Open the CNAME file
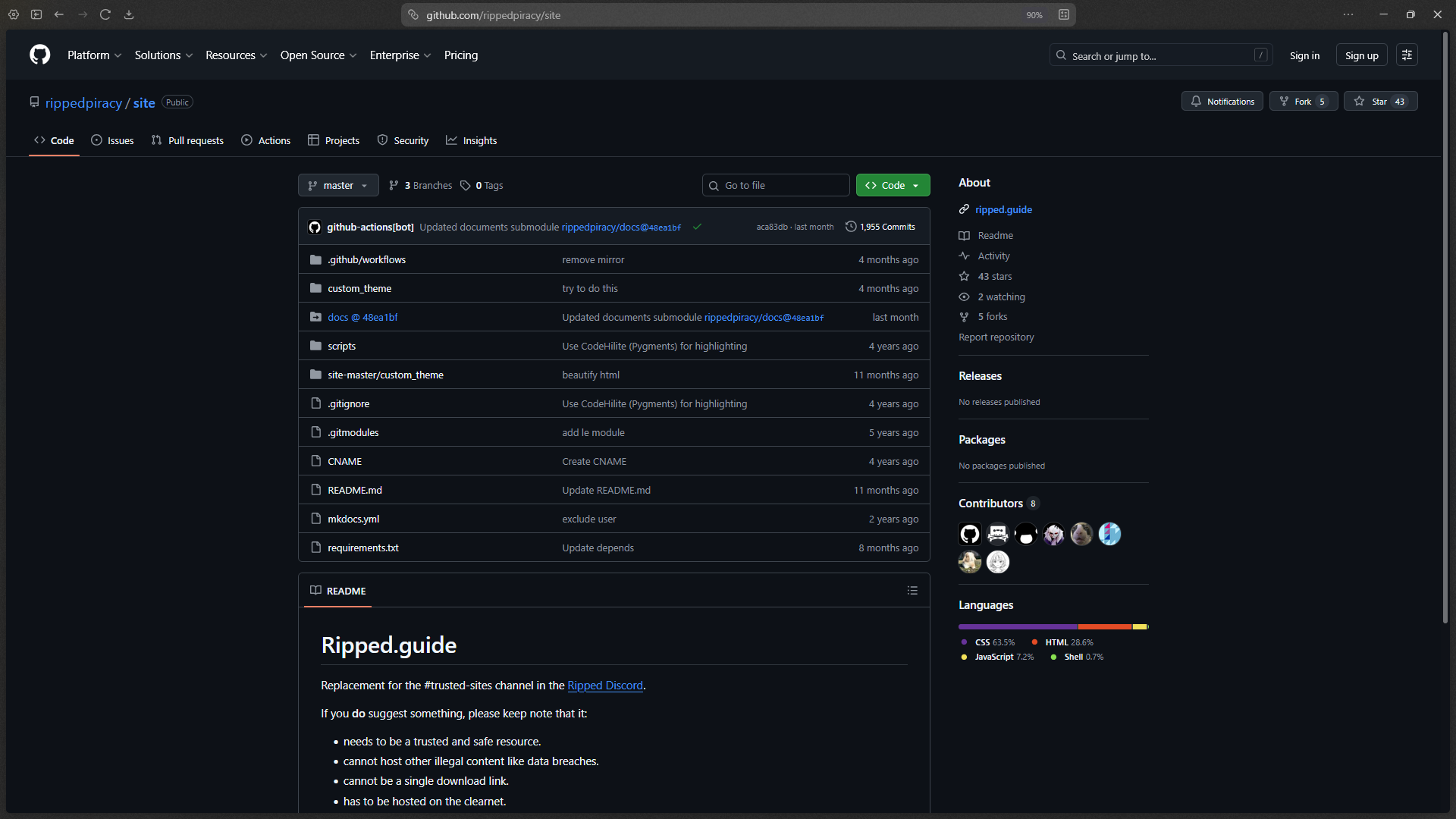The image size is (1456, 819). (344, 461)
